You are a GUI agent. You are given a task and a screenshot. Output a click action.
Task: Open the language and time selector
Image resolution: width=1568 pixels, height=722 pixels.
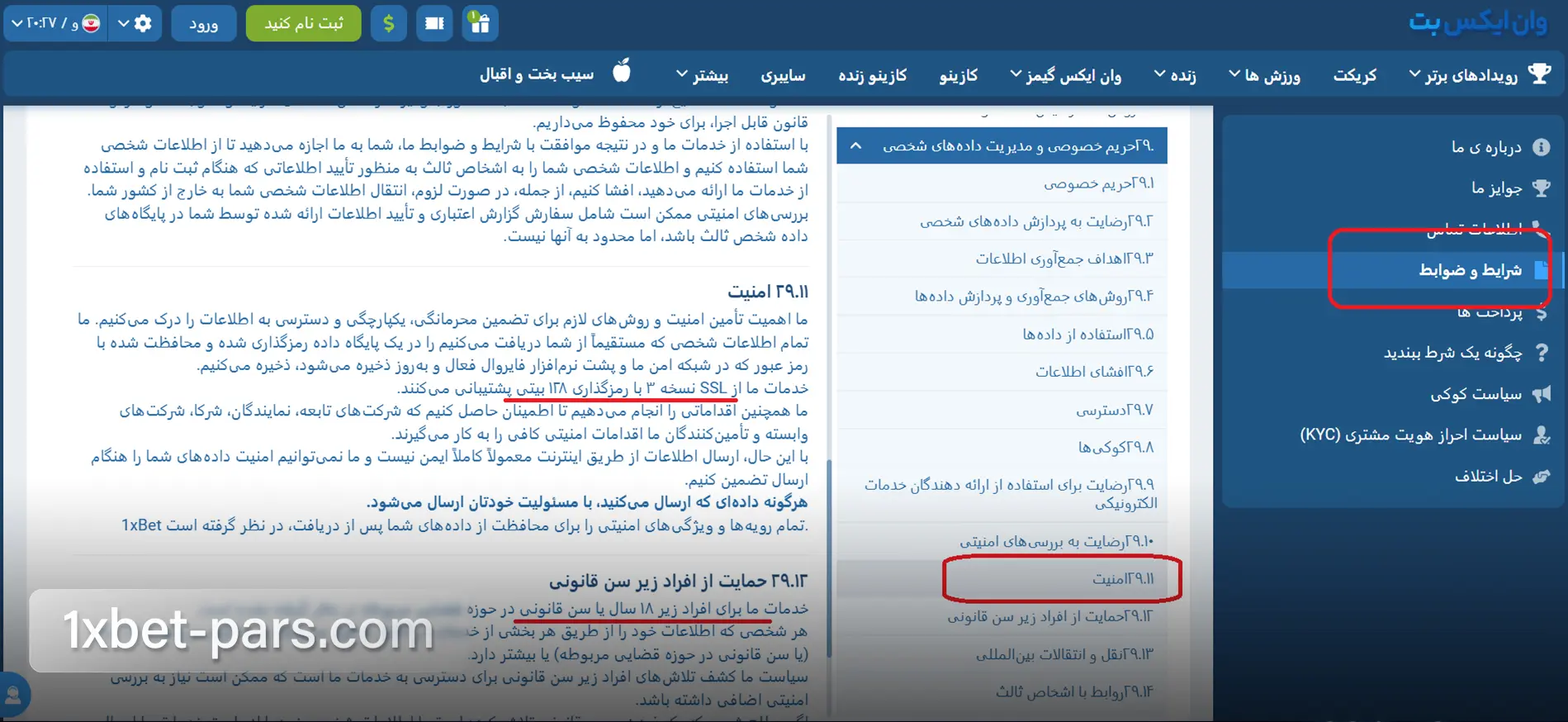55,23
